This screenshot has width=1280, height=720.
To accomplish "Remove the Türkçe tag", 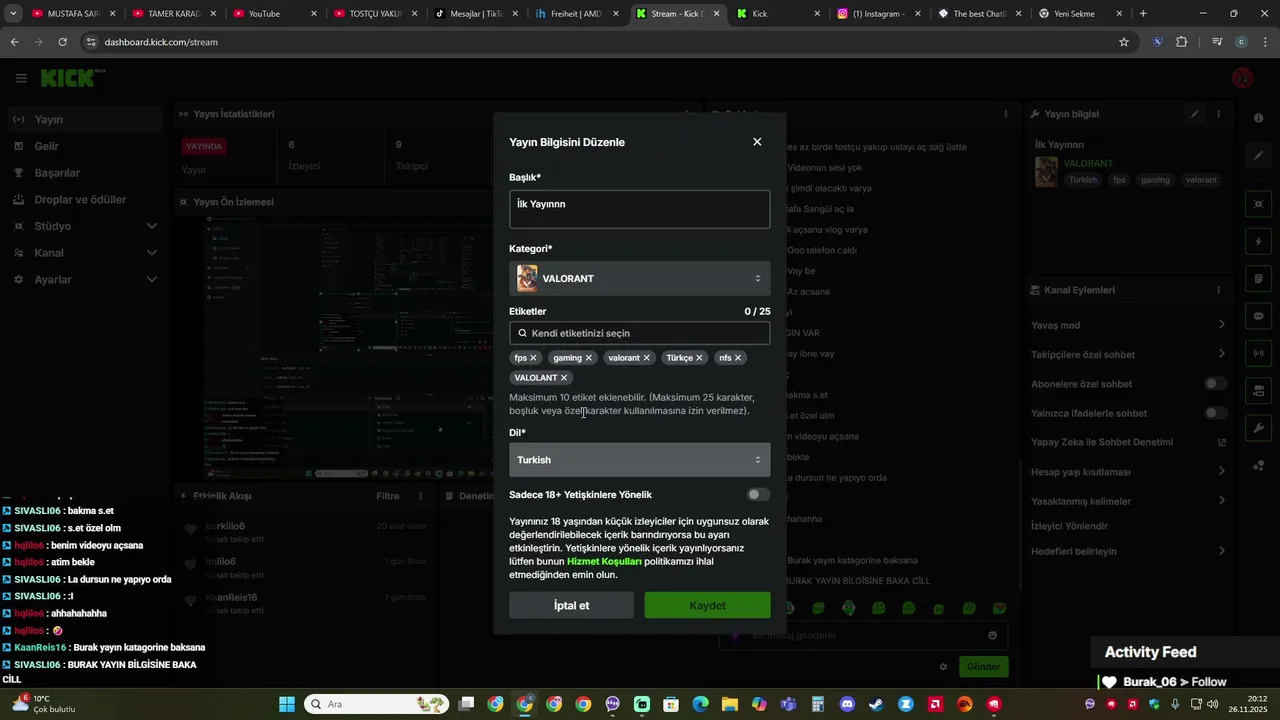I will [x=699, y=358].
